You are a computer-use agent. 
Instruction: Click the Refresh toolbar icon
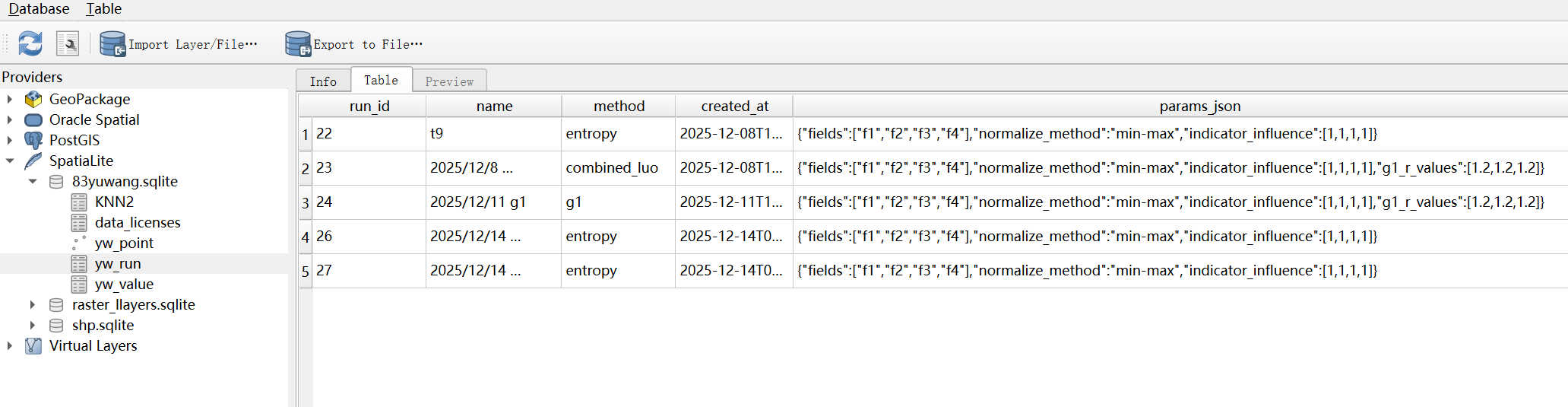click(30, 43)
